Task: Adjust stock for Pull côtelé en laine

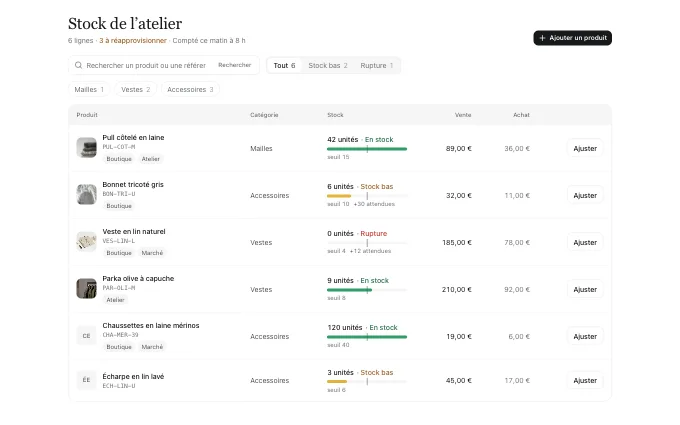Action: click(585, 148)
